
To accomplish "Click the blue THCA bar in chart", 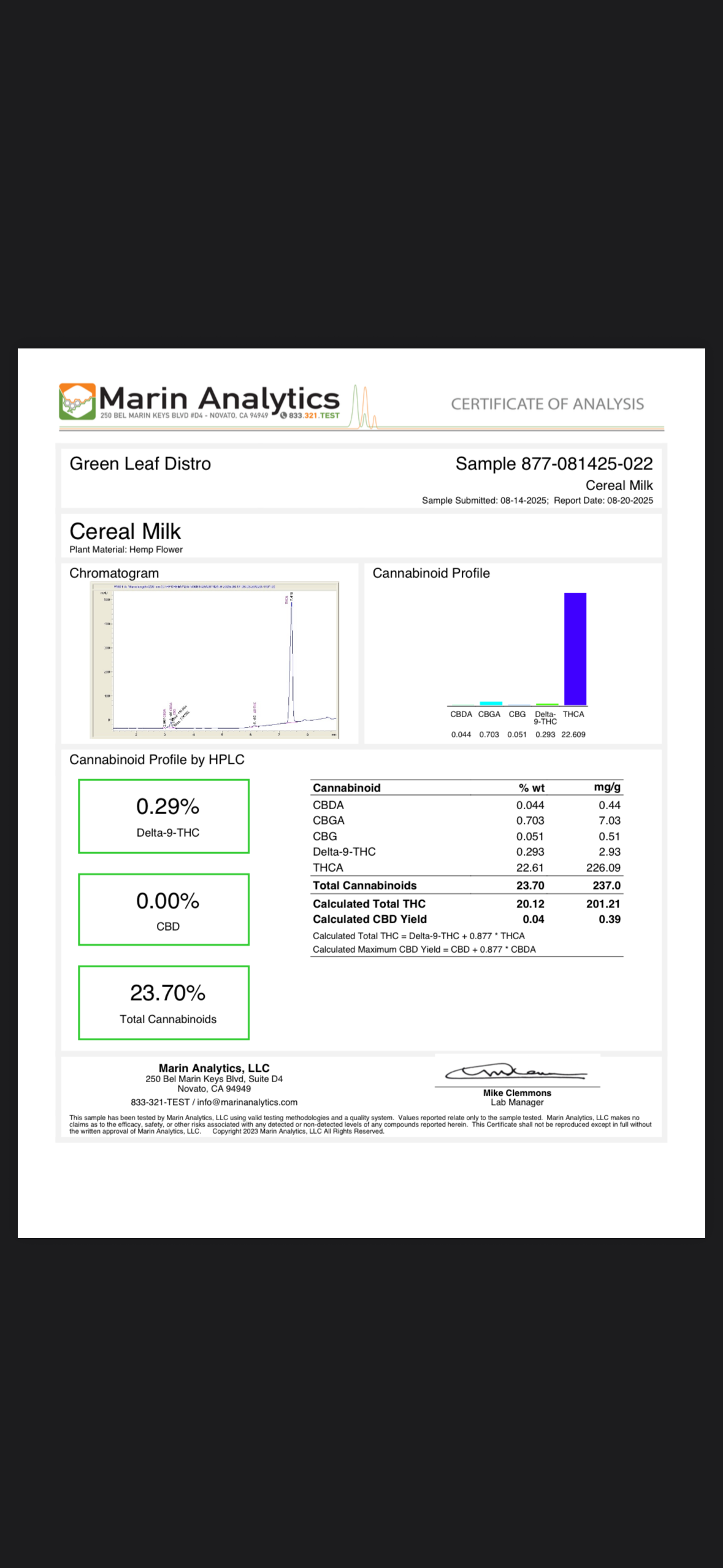I will [x=575, y=649].
